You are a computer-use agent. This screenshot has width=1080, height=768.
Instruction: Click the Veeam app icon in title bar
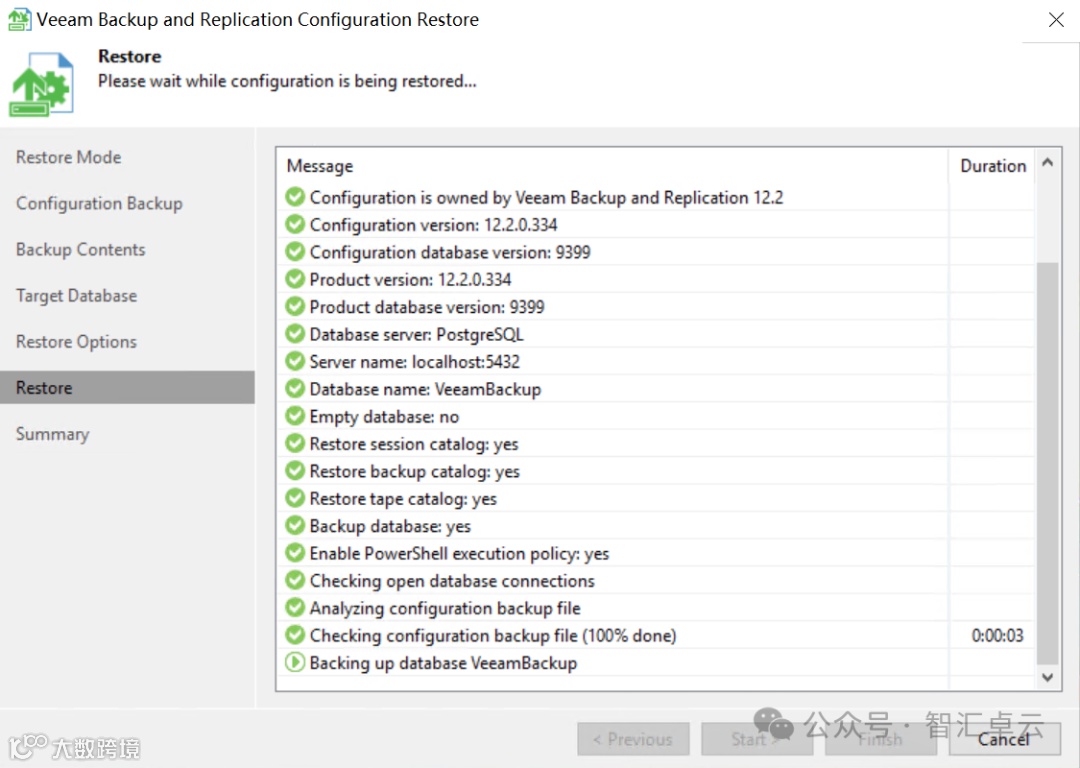pyautogui.click(x=19, y=19)
